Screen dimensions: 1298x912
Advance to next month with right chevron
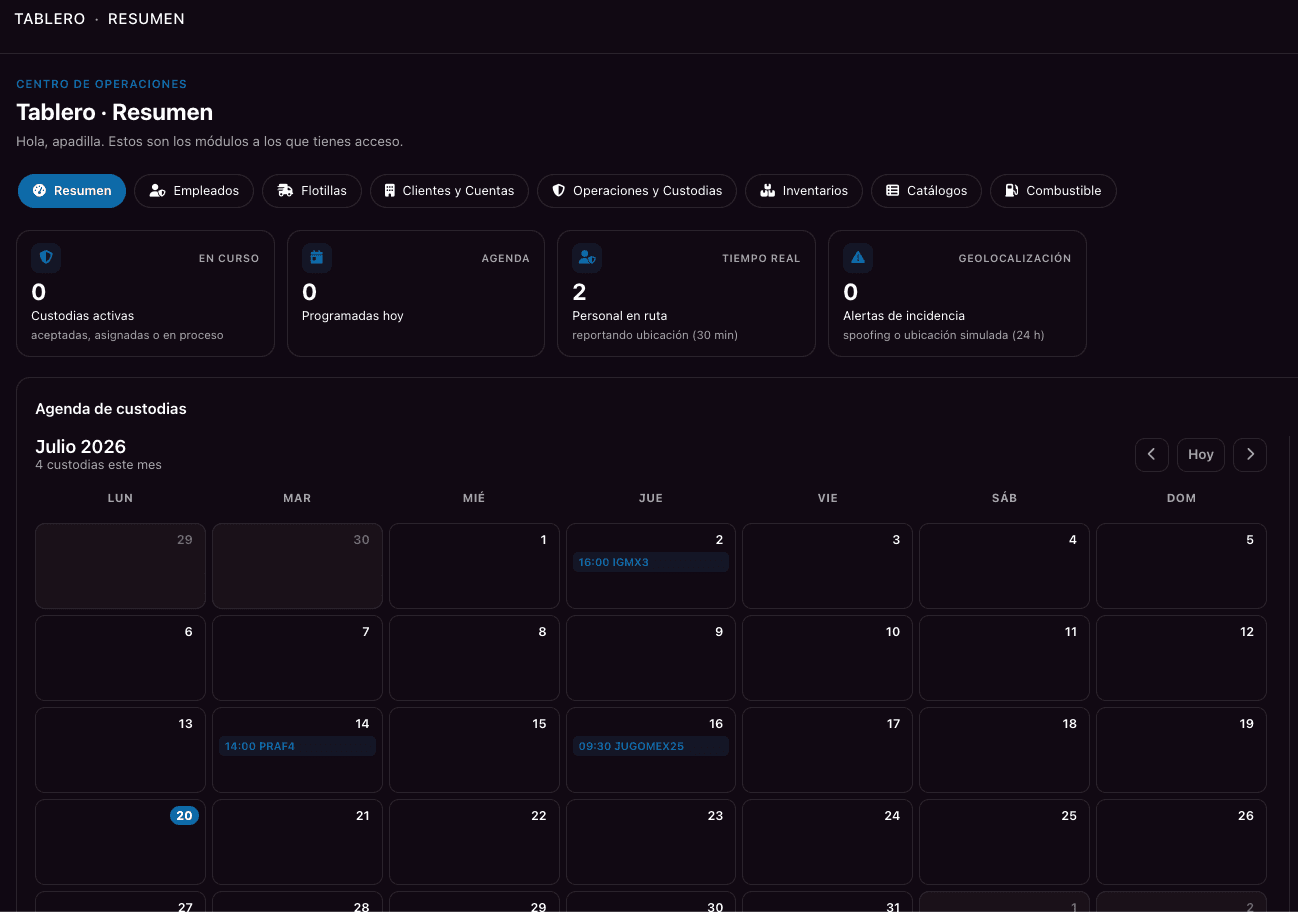tap(1250, 454)
